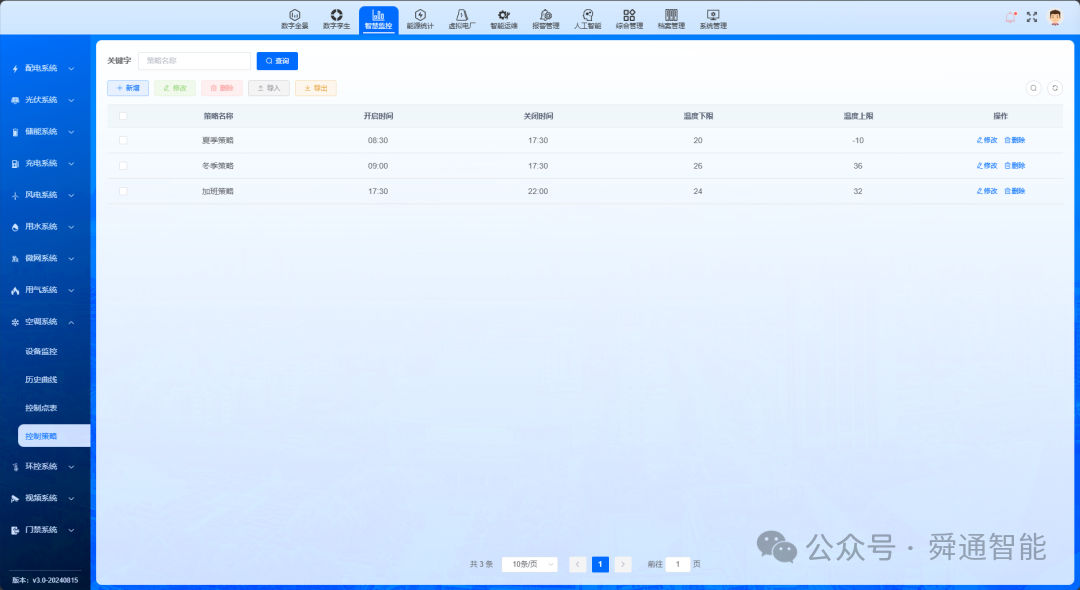Focus the 策略名称 keyword input field

click(x=194, y=61)
